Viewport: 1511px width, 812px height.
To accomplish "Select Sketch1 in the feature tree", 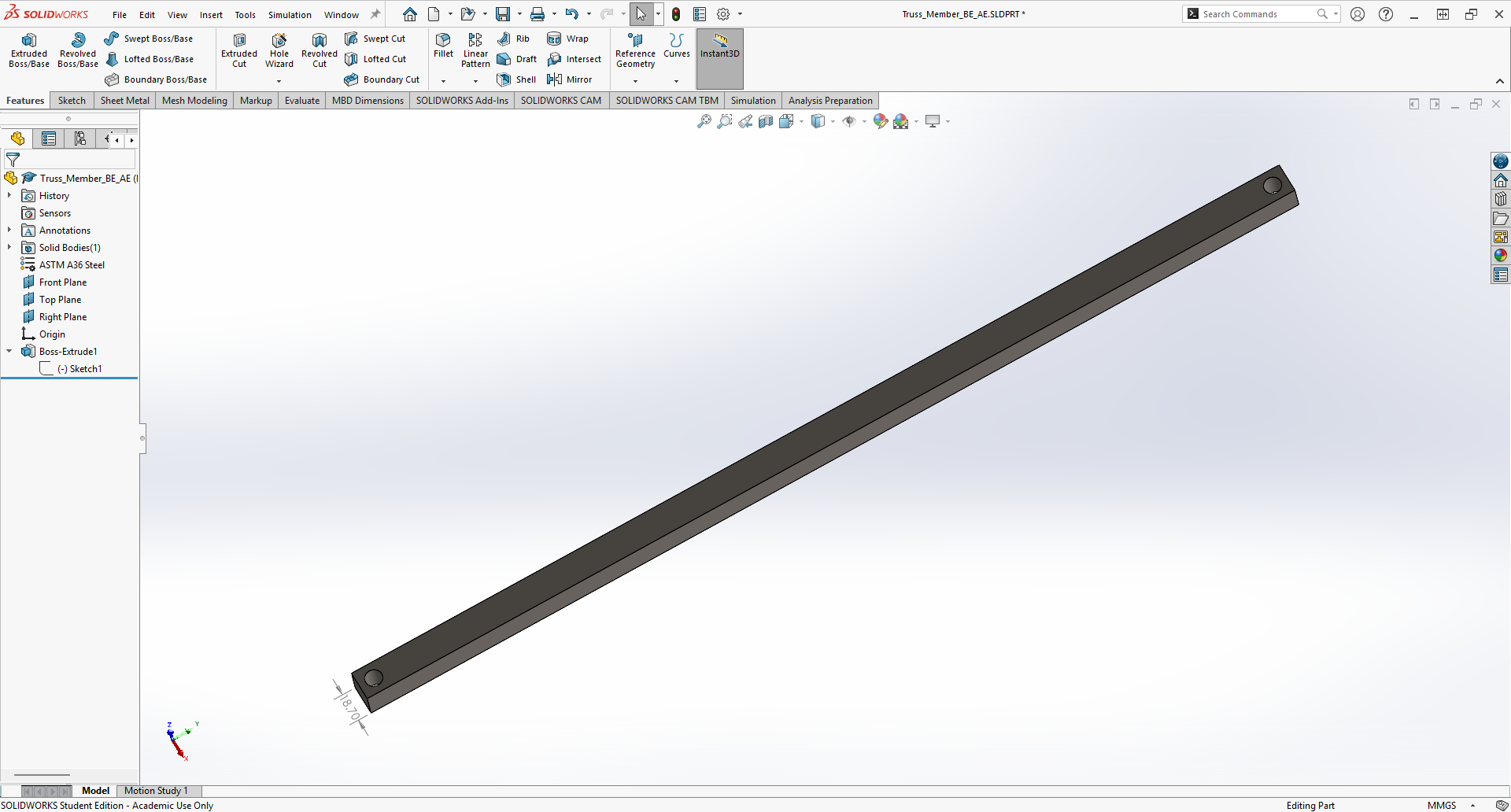I will [x=79, y=369].
